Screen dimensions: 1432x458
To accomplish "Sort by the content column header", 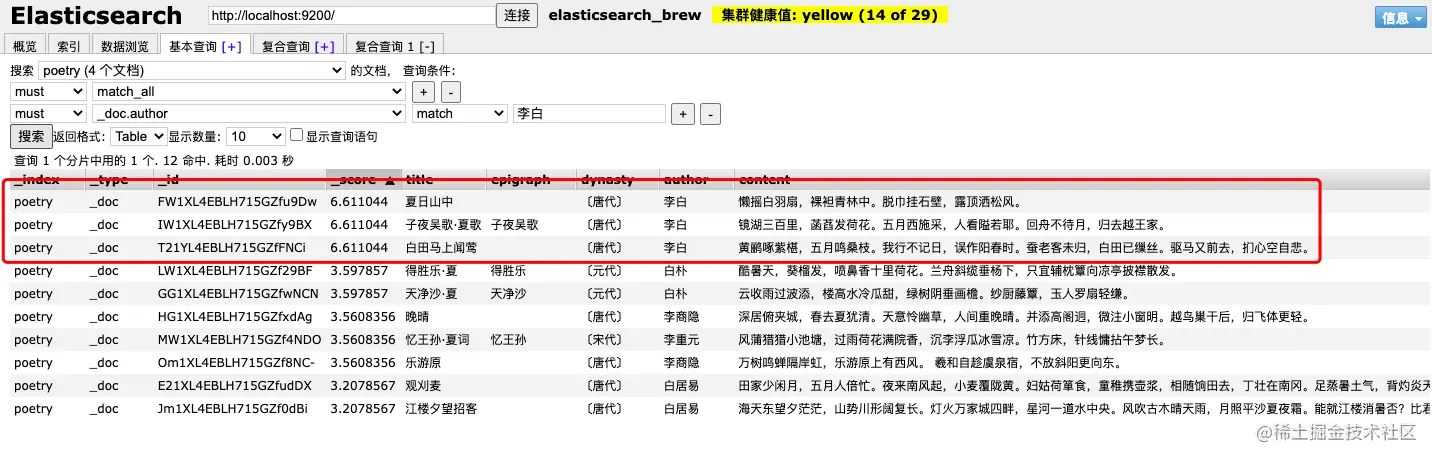I will pos(1083,180).
